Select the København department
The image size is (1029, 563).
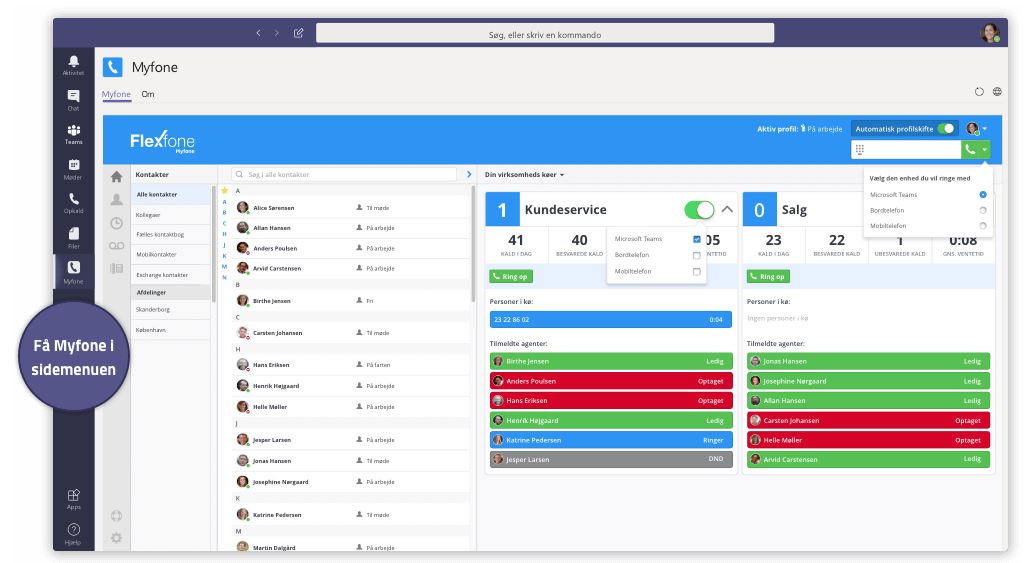coord(171,330)
